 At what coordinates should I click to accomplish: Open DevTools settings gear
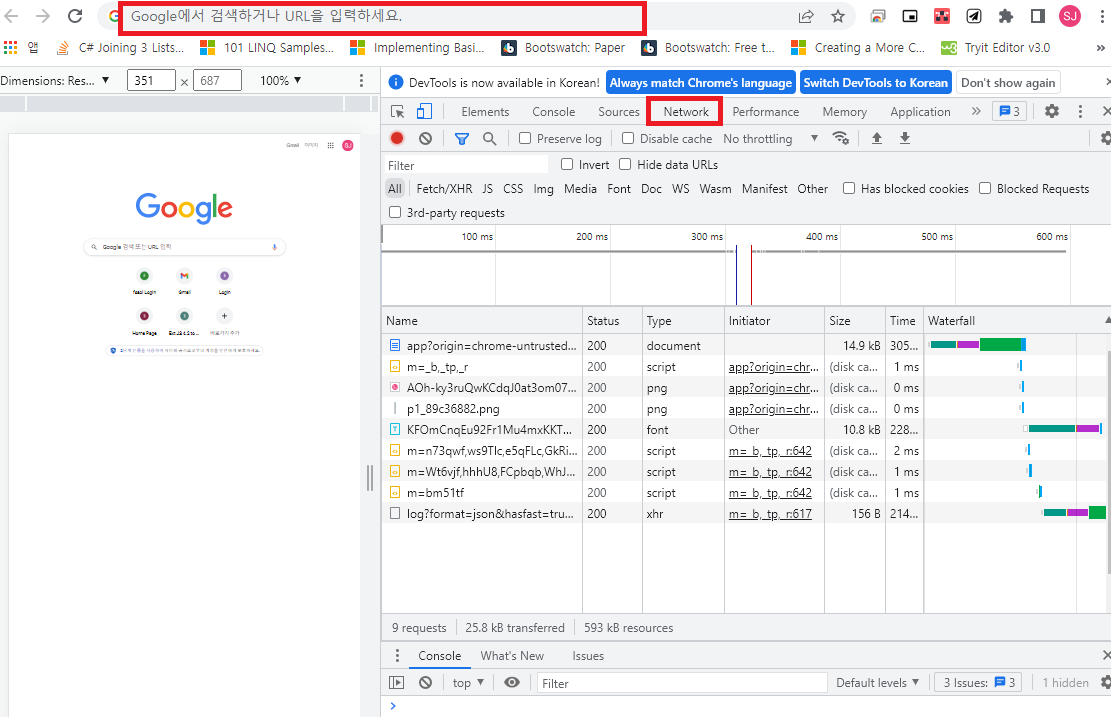point(1052,111)
